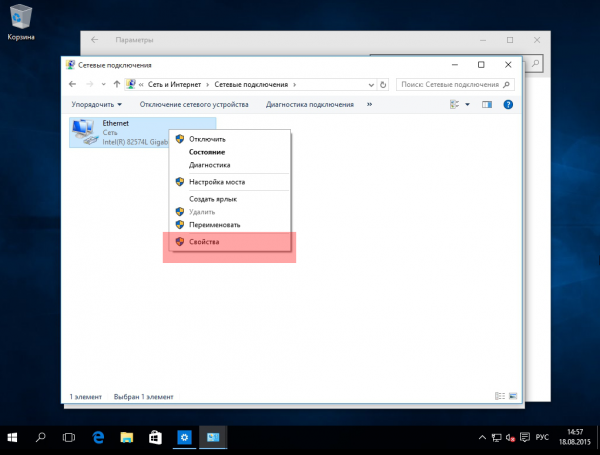
Task: Open Microsoft Edge from the taskbar
Action: click(98, 437)
